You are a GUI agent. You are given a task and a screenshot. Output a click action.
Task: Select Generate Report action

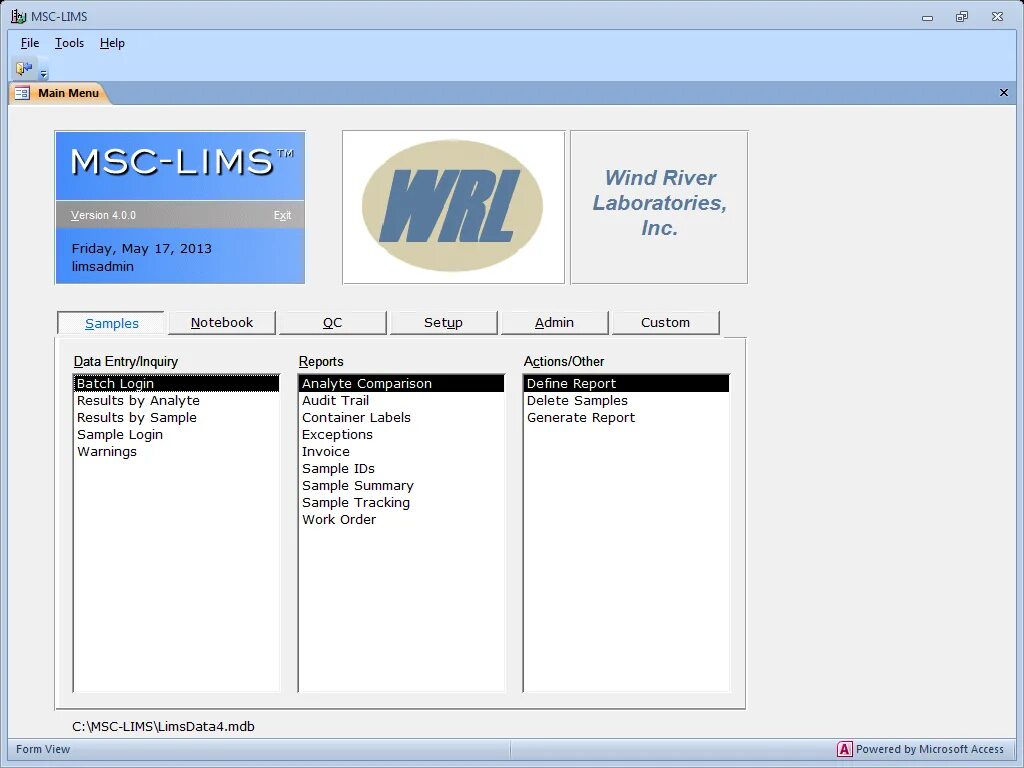coord(627,417)
